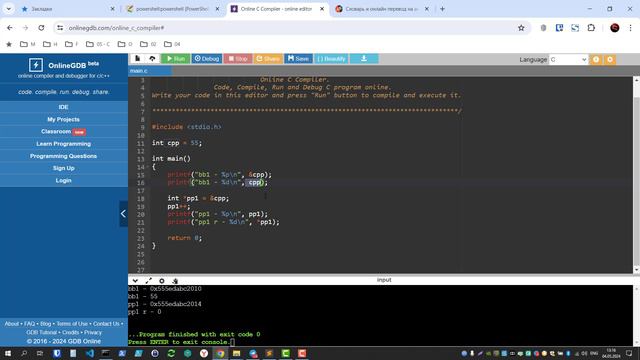The height and width of the screenshot is (360, 640).
Task: Click the OnlineGDB lightning logo
Action: 36,65
